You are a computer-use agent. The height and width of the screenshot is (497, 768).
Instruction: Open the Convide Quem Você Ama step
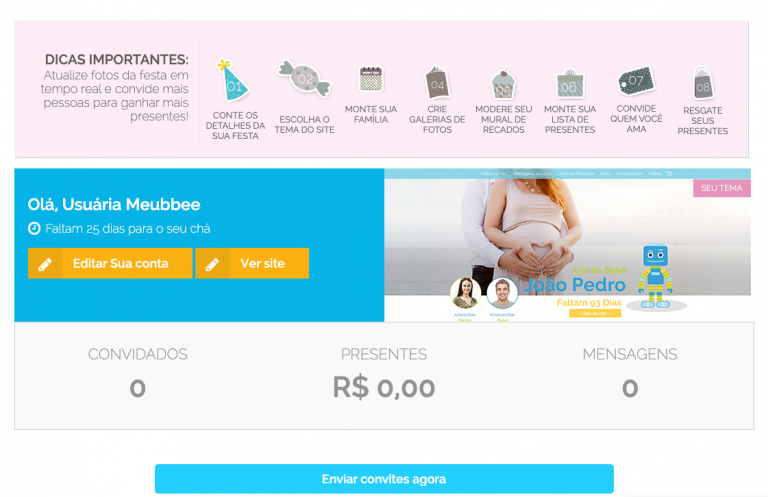tap(636, 119)
